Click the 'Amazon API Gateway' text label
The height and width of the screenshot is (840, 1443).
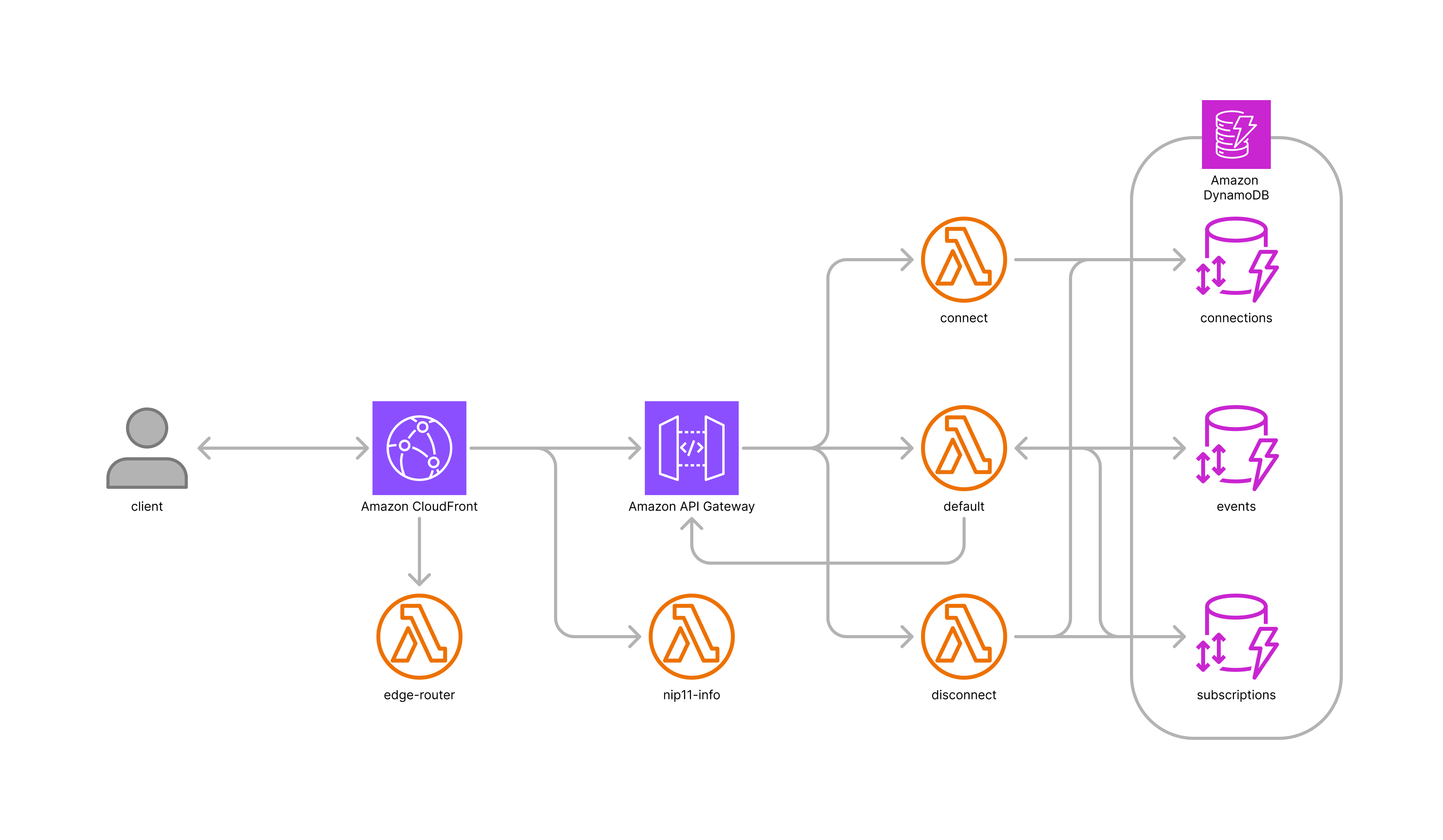[691, 506]
